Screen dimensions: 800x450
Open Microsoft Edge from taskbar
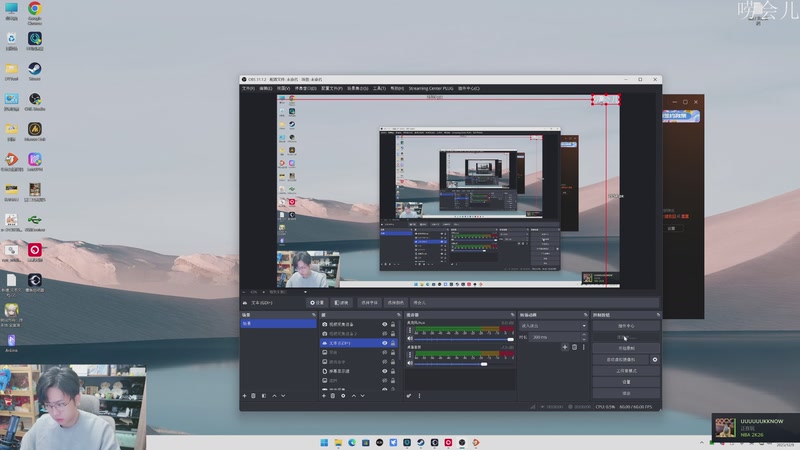pos(352,442)
